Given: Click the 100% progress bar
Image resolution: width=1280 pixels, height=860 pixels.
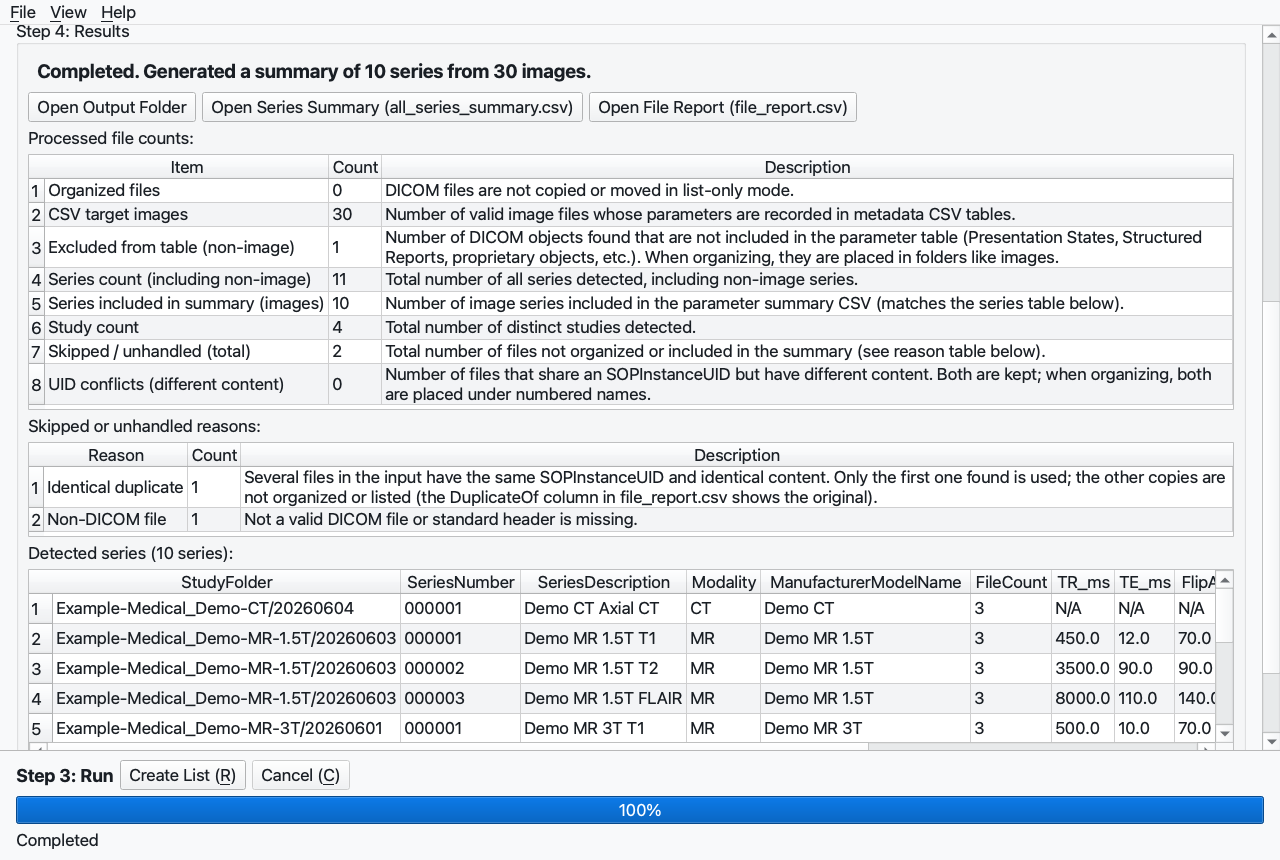Looking at the screenshot, I should pos(640,810).
